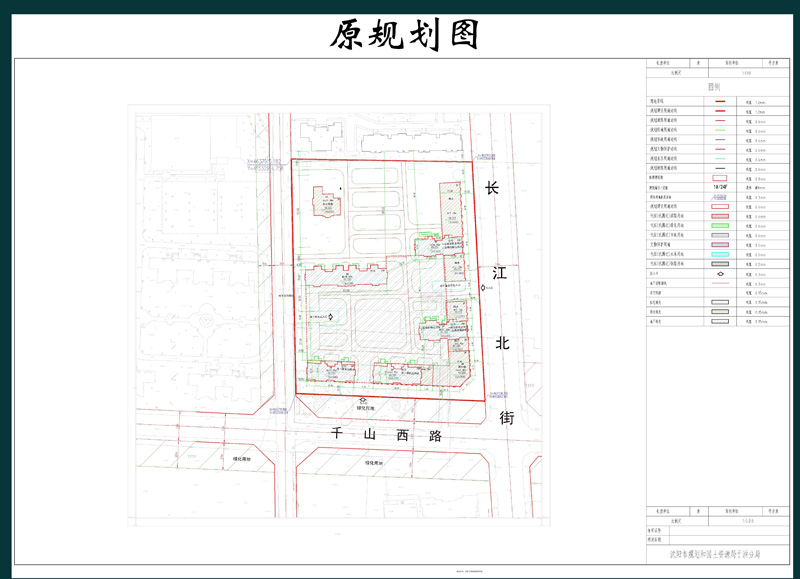This screenshot has height=579, width=800.
Task: Click the northwest hatched building in the site
Action: [327, 201]
